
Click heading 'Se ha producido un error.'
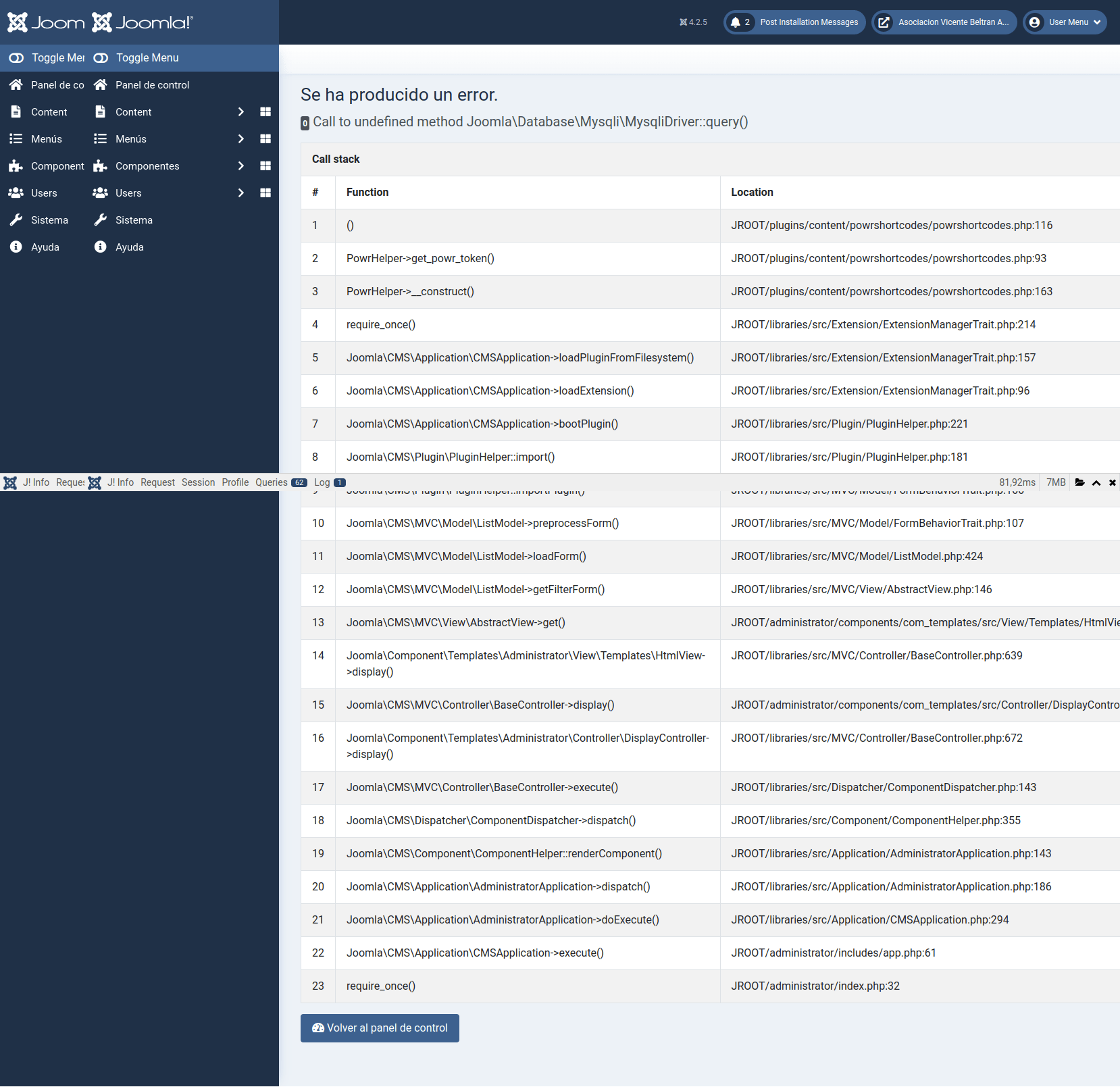pos(399,95)
